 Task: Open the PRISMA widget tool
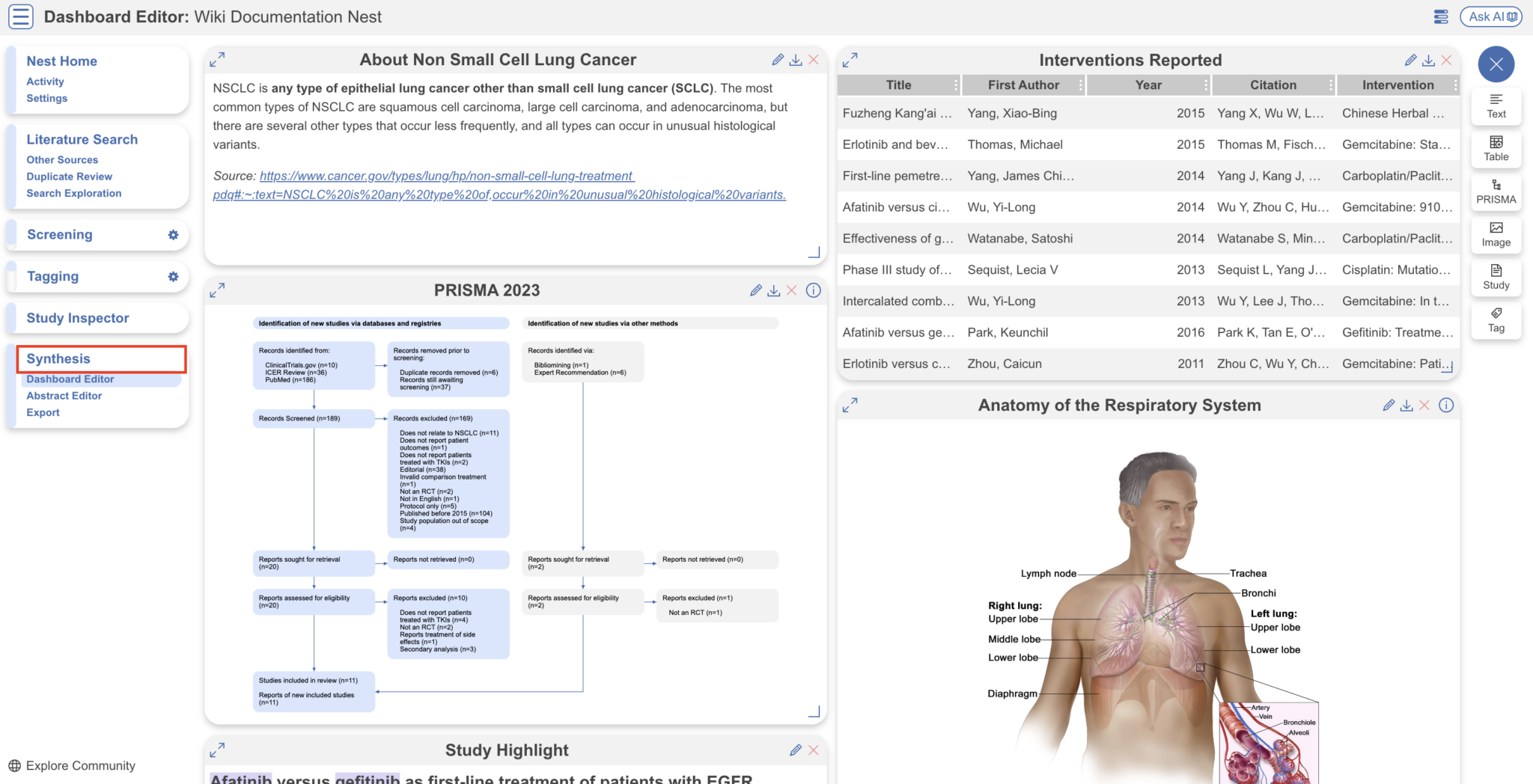(x=1496, y=192)
